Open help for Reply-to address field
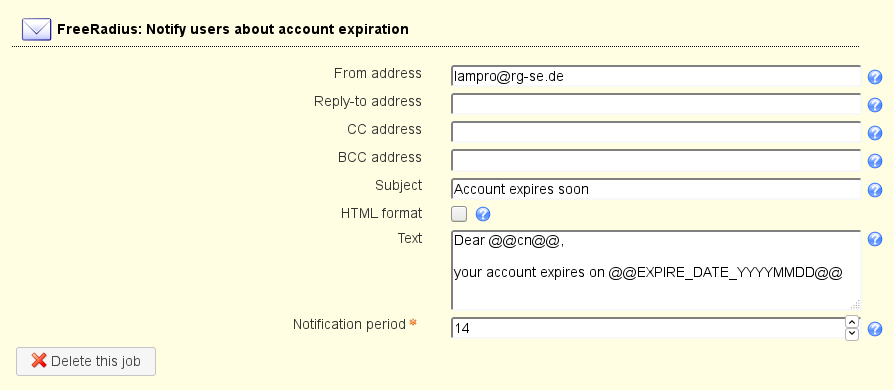 tap(875, 105)
